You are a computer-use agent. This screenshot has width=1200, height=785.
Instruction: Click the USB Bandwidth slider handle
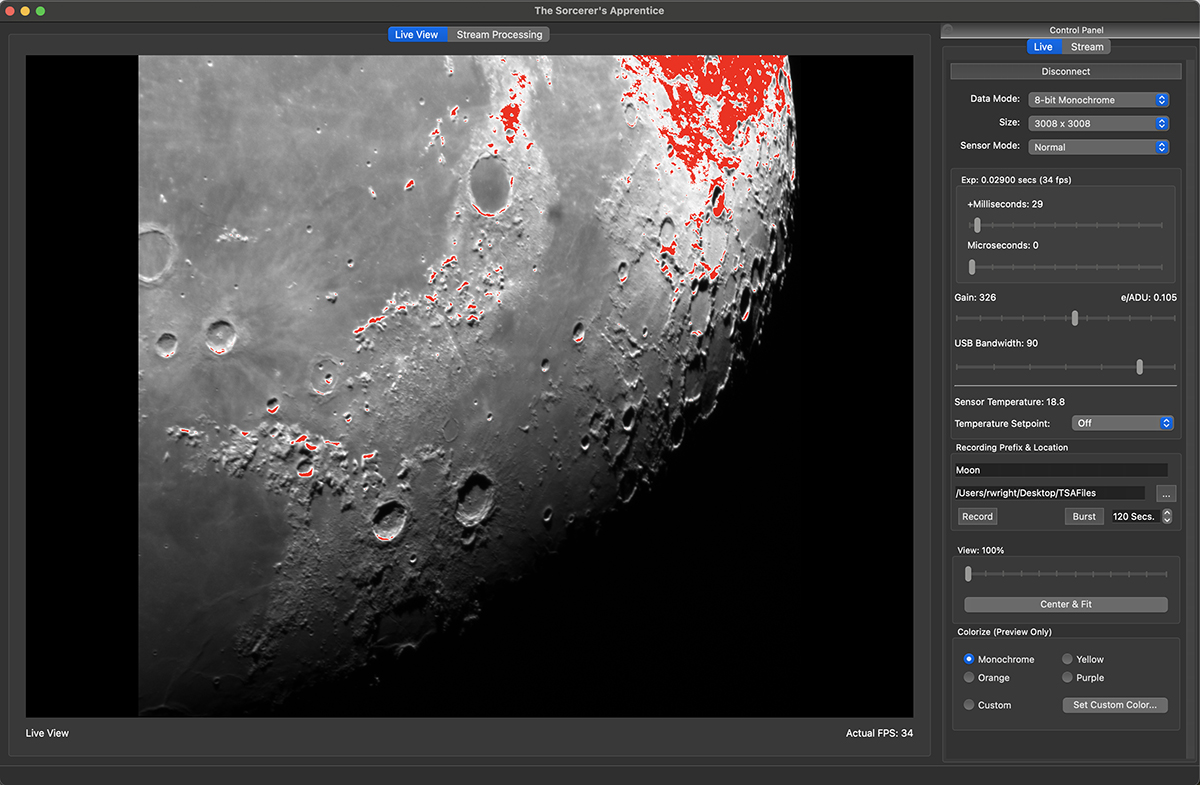[x=1139, y=367]
